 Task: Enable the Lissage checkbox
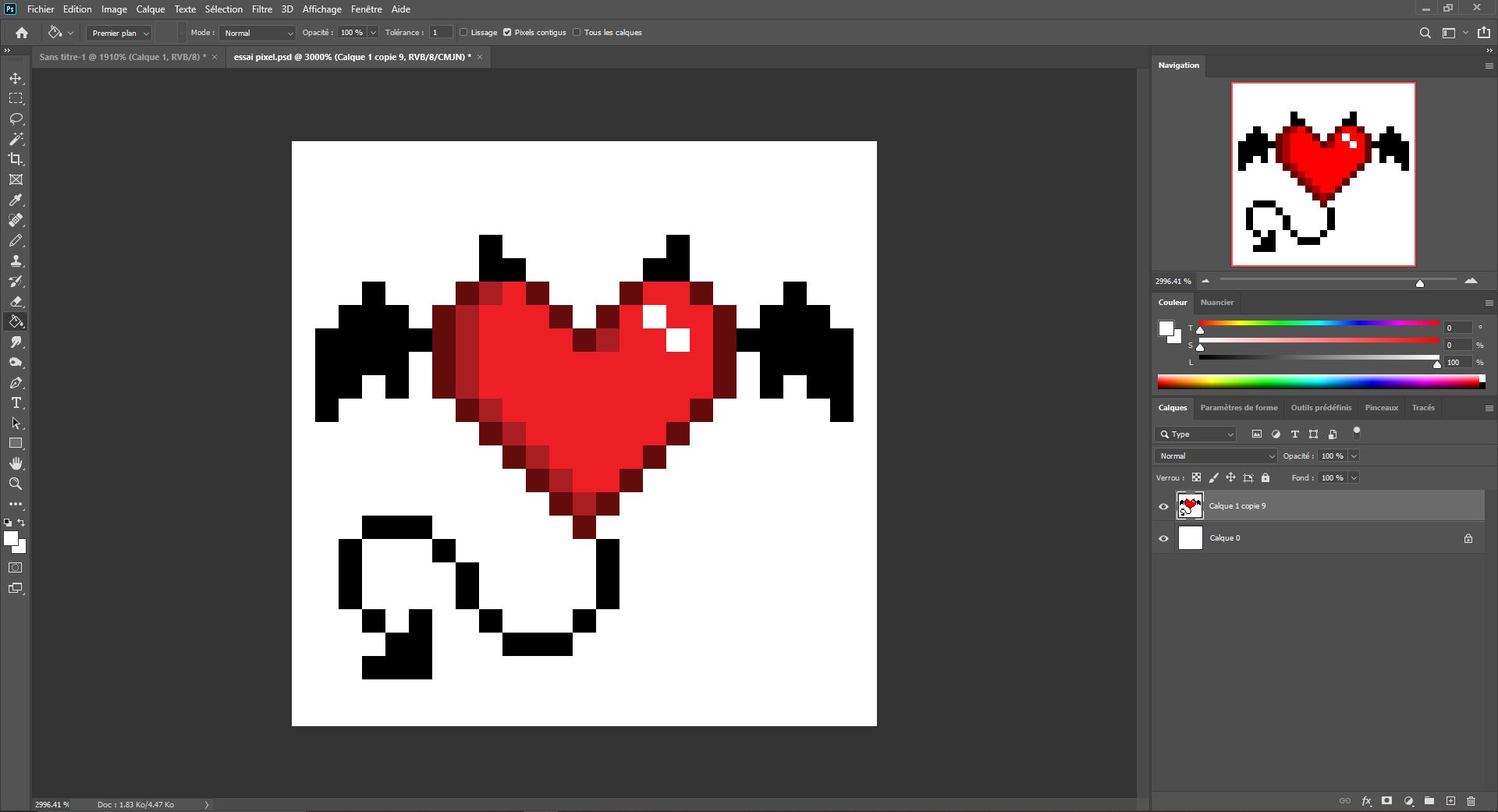(463, 33)
